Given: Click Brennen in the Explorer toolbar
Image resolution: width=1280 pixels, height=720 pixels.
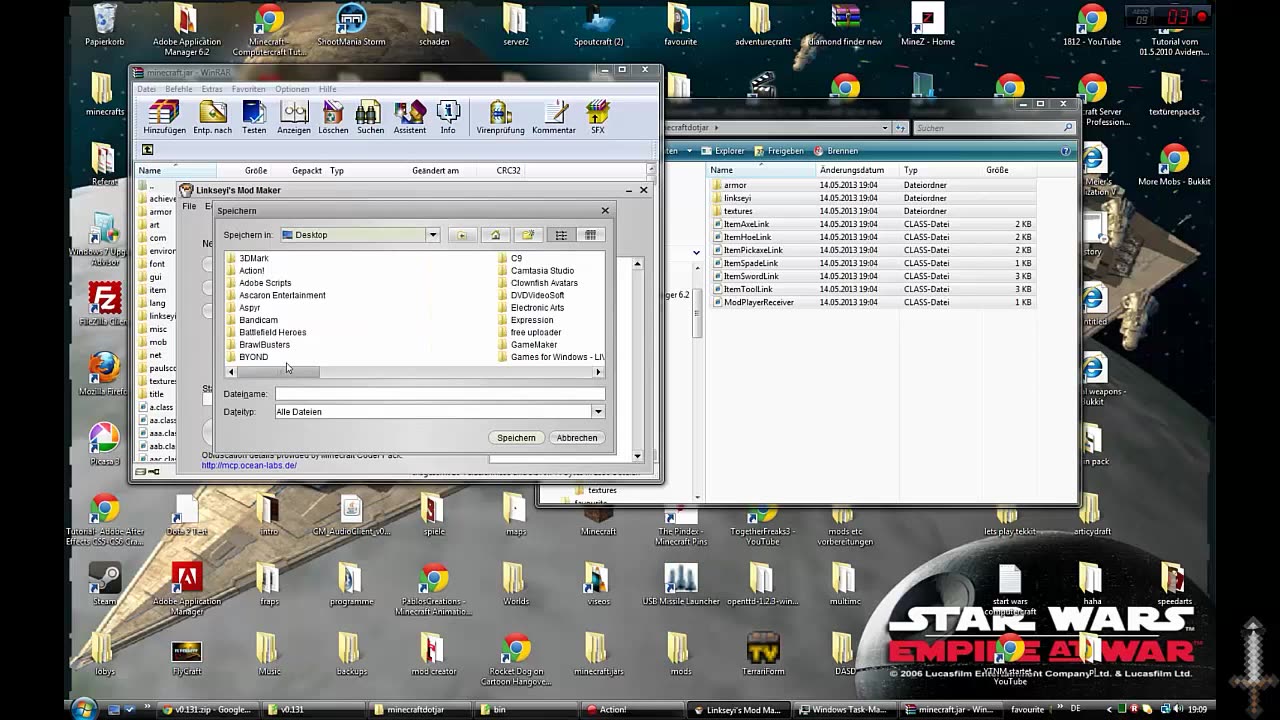Looking at the screenshot, I should click(x=836, y=151).
